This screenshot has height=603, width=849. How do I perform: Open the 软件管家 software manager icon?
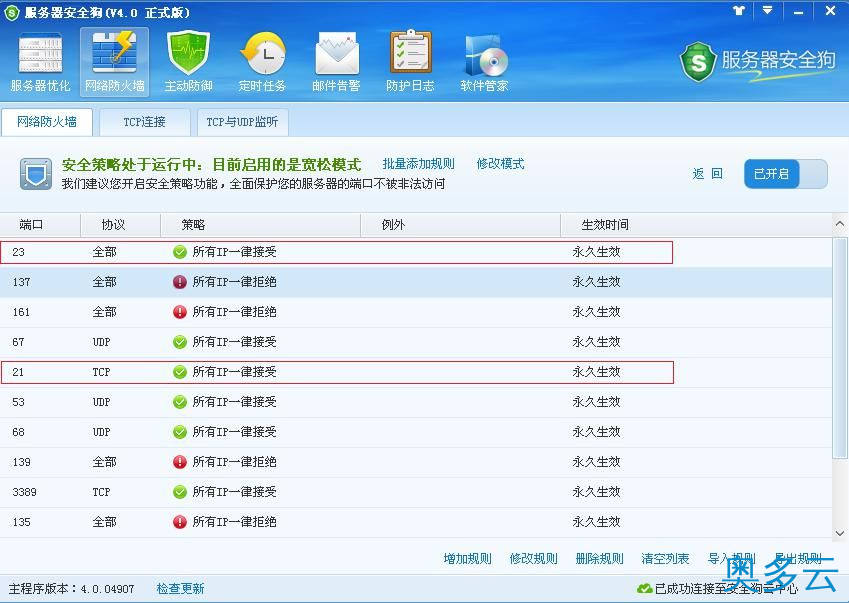[x=484, y=62]
